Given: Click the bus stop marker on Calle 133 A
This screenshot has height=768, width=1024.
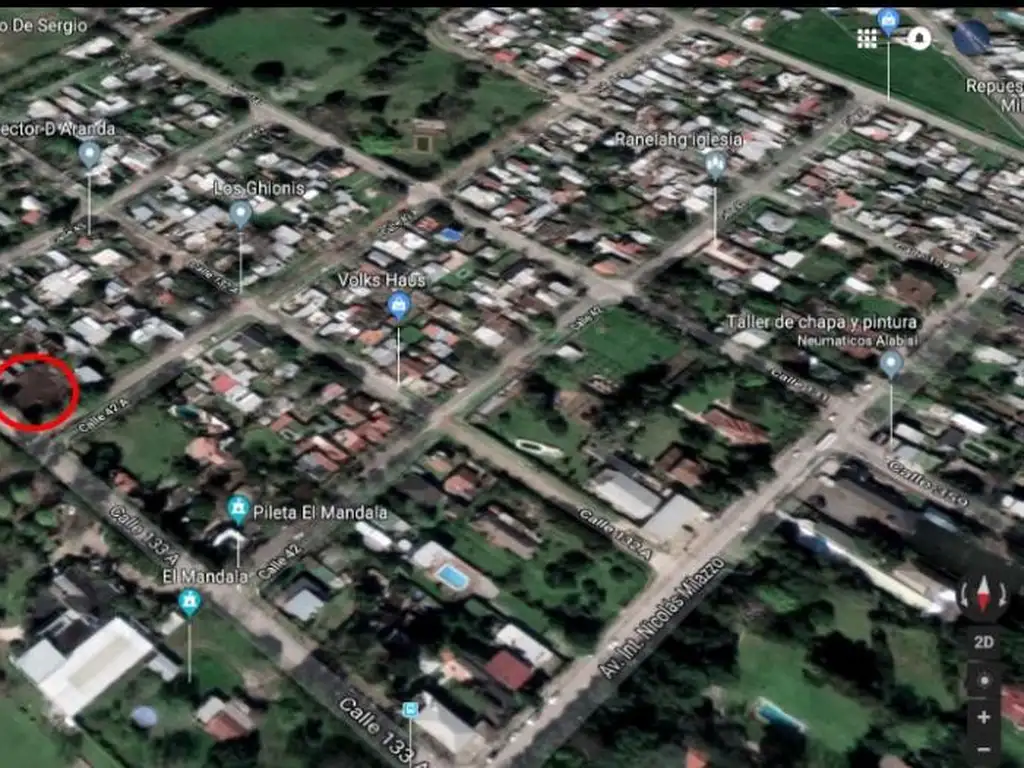Looking at the screenshot, I should (410, 709).
